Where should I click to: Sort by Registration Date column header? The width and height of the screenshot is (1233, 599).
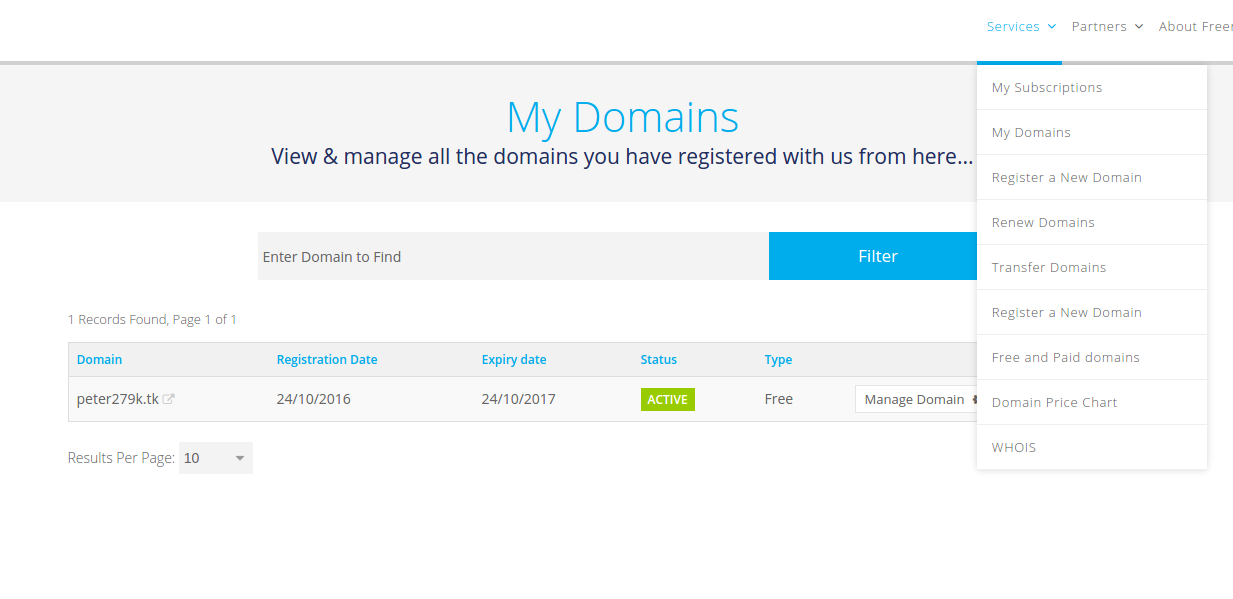pyautogui.click(x=326, y=360)
